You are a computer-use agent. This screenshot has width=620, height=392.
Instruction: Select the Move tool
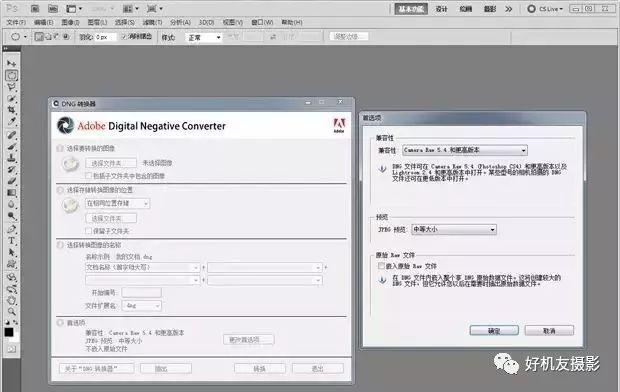click(x=11, y=63)
